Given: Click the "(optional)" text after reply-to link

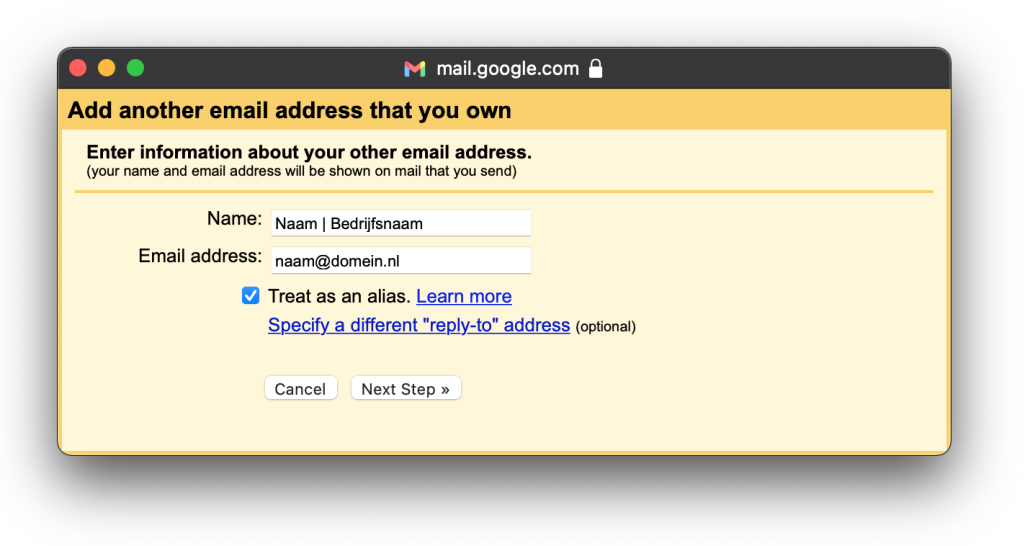Looking at the screenshot, I should coord(606,327).
